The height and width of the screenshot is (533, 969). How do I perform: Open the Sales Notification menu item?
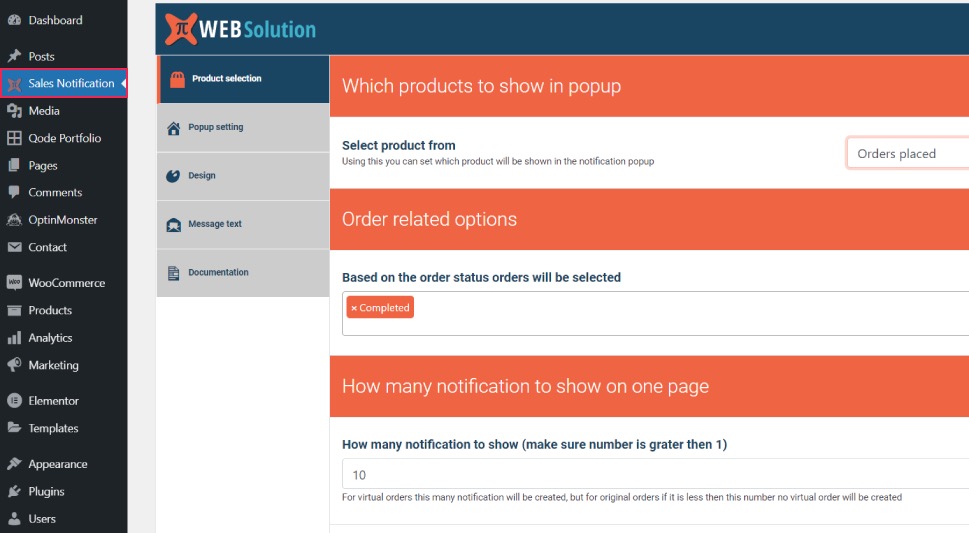[x=64, y=83]
